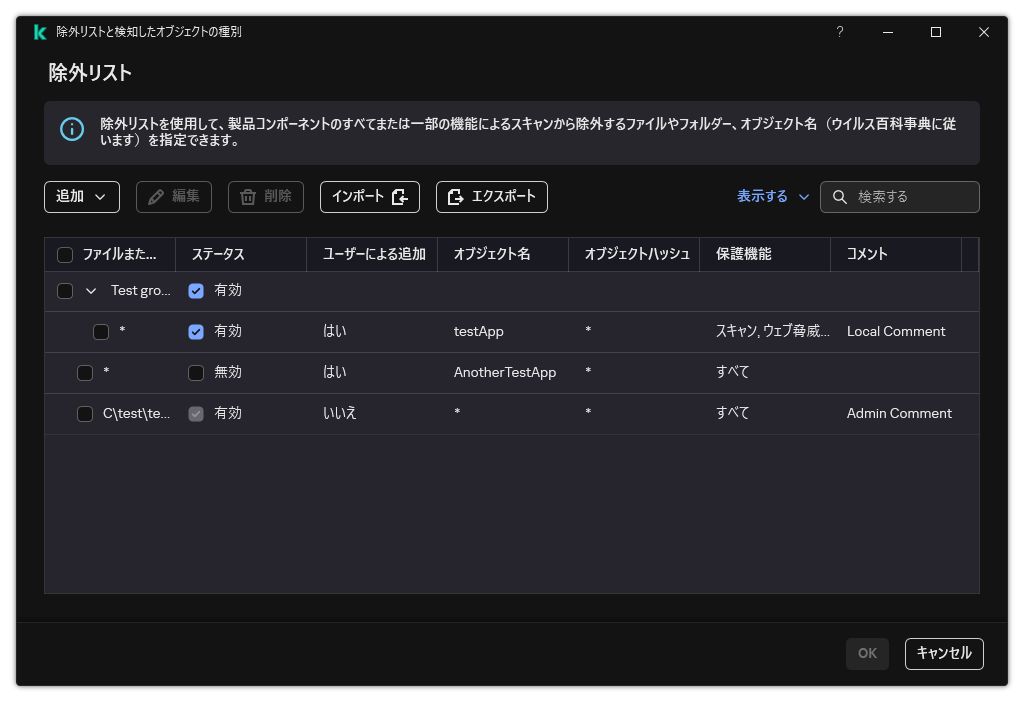Click the Kaspersky logo in the title bar
The height and width of the screenshot is (702, 1024).
coord(40,31)
